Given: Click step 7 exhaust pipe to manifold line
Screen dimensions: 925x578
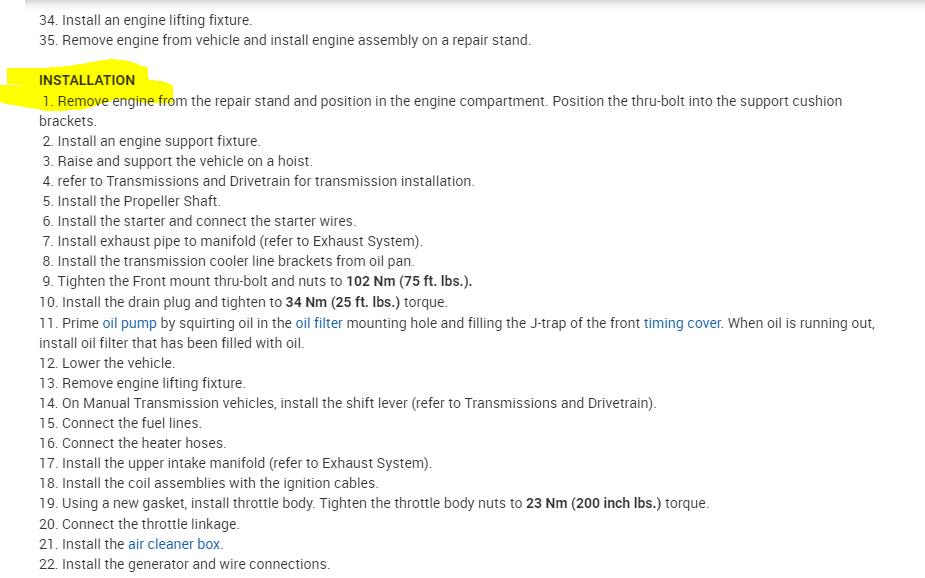Looking at the screenshot, I should click(233, 241).
